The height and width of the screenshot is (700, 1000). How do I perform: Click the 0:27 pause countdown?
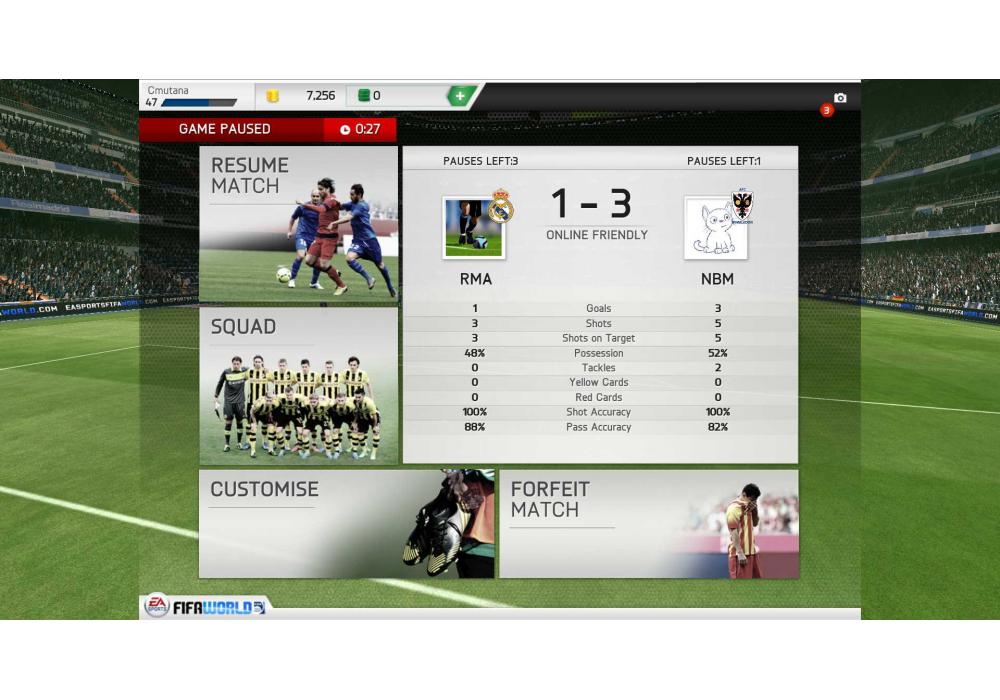(367, 129)
